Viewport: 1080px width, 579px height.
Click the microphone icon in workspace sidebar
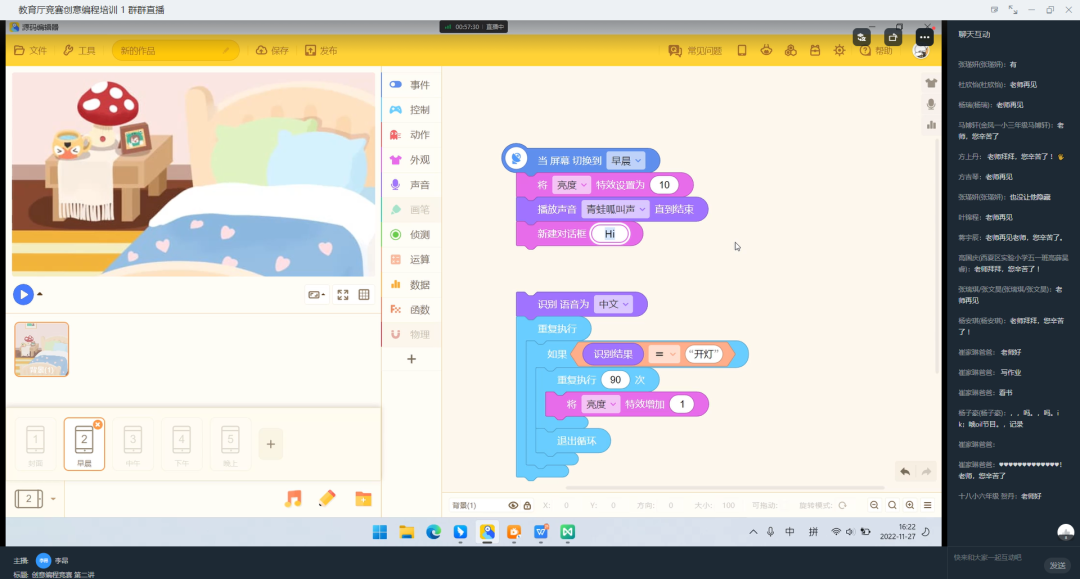[931, 104]
